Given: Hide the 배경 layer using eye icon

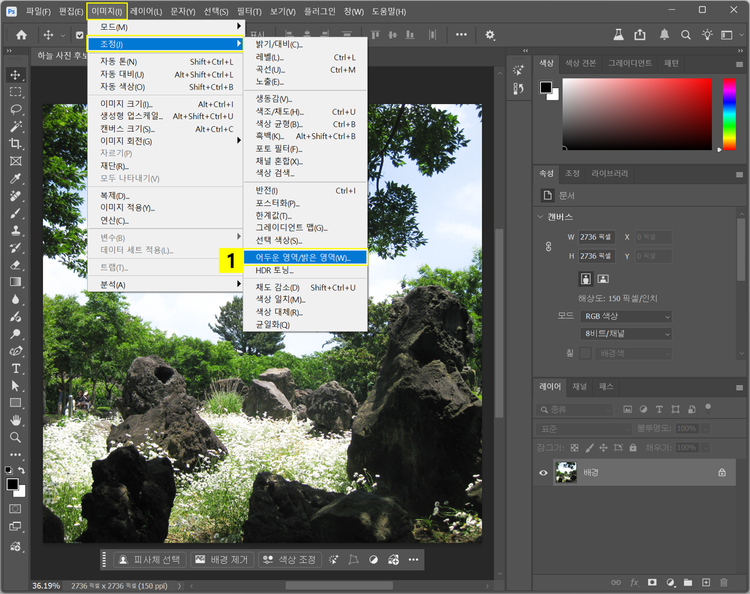Looking at the screenshot, I should (x=544, y=472).
